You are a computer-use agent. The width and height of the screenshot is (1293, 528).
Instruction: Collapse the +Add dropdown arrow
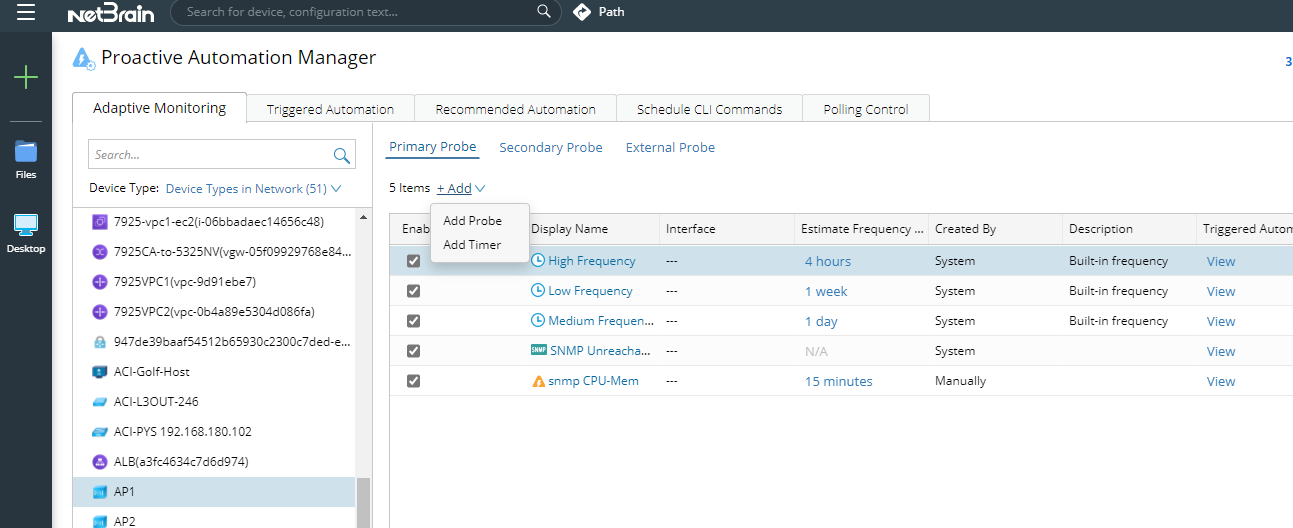pos(481,188)
